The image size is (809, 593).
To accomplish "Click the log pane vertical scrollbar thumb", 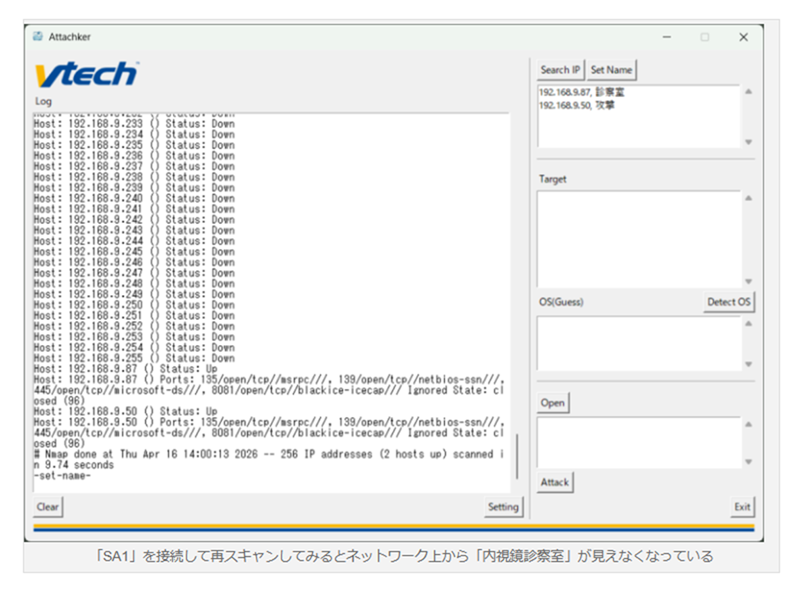I will pyautogui.click(x=516, y=456).
